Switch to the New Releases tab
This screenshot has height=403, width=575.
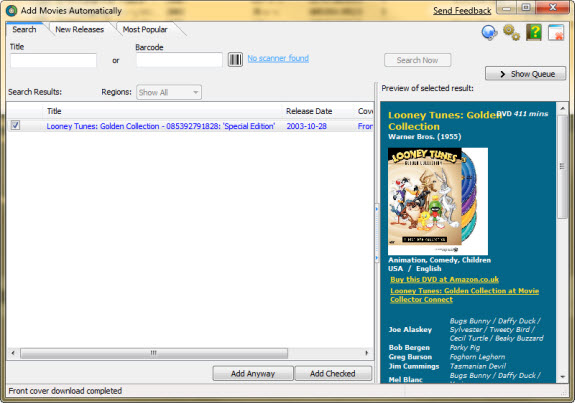click(80, 29)
